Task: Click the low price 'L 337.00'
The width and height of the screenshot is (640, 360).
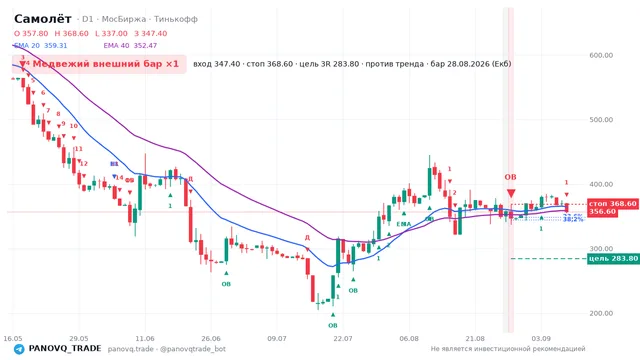Action: tap(111, 33)
